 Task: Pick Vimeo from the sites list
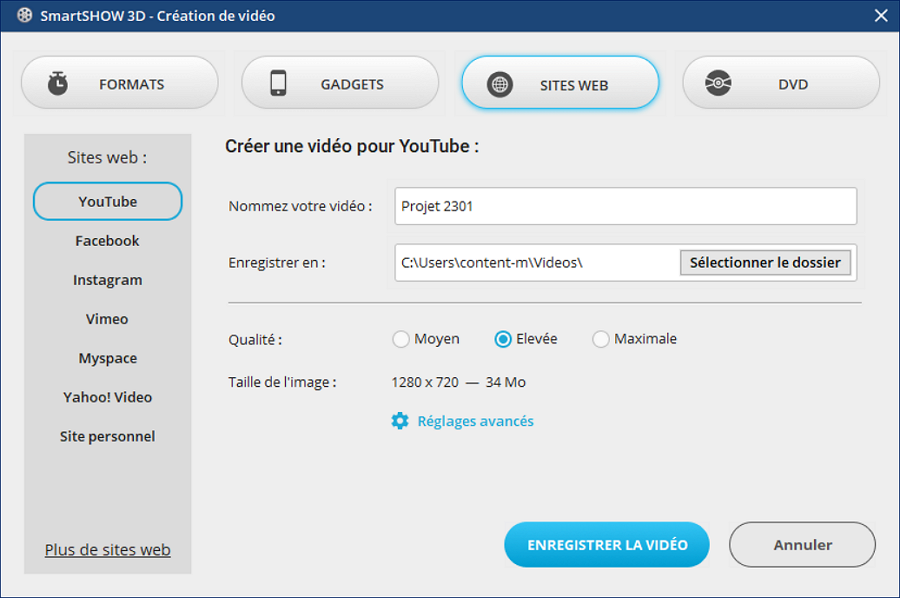pyautogui.click(x=107, y=319)
